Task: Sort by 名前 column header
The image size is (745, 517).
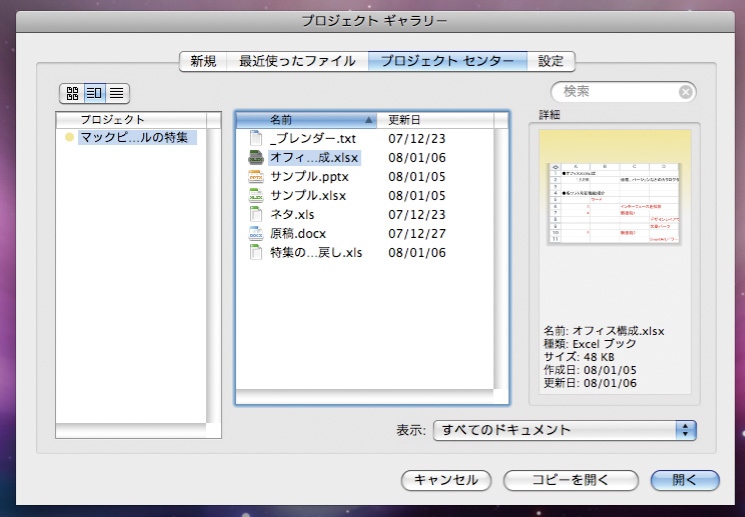Action: (306, 120)
